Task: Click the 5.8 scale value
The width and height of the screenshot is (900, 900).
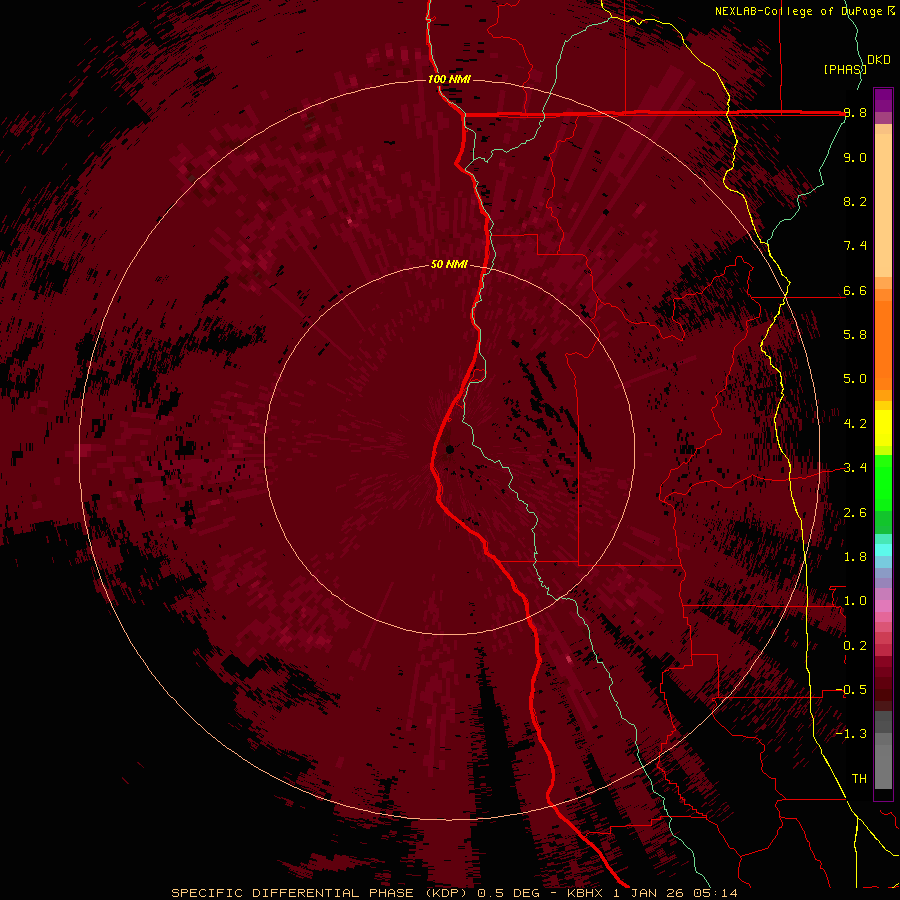Action: (855, 335)
